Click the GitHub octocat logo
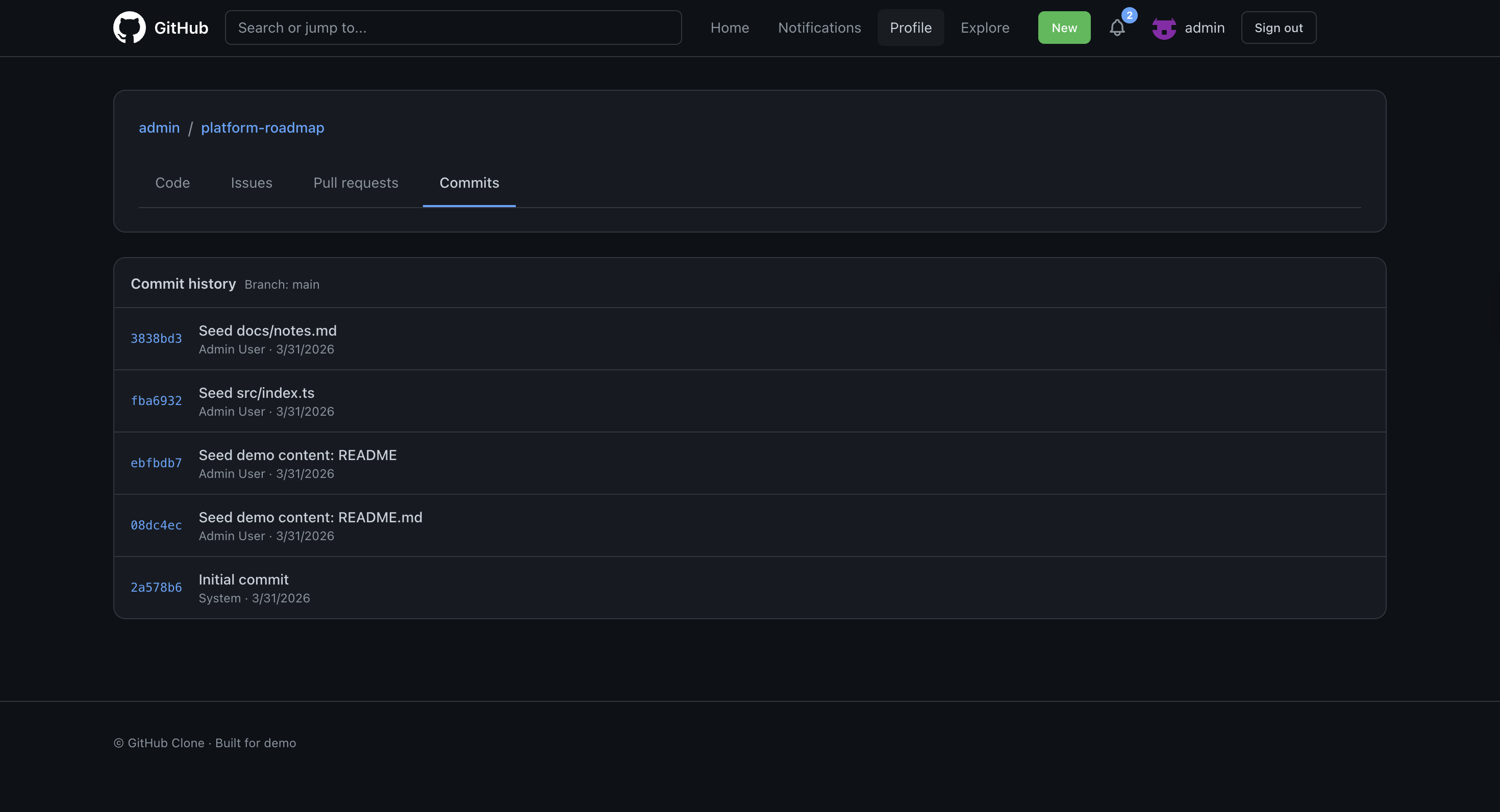Image resolution: width=1500 pixels, height=812 pixels. 129,28
